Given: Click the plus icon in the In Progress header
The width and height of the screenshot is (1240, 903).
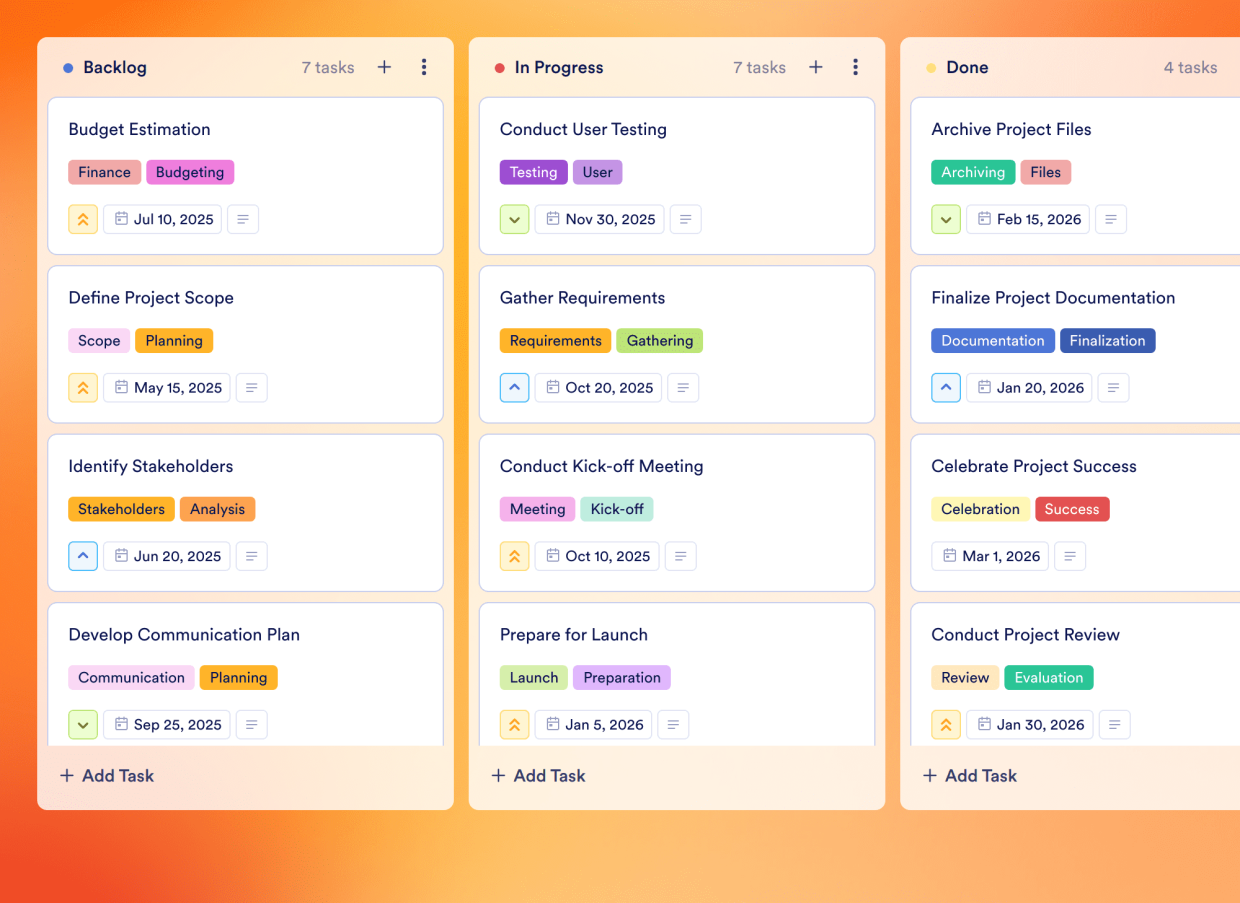Looking at the screenshot, I should (x=816, y=67).
